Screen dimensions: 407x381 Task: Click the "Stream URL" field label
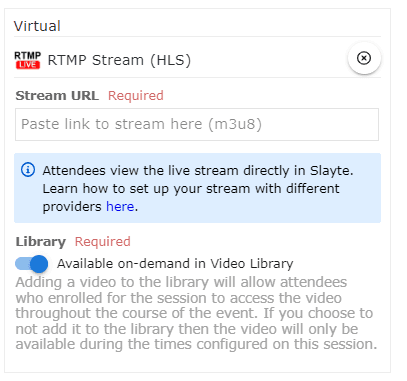click(x=57, y=96)
